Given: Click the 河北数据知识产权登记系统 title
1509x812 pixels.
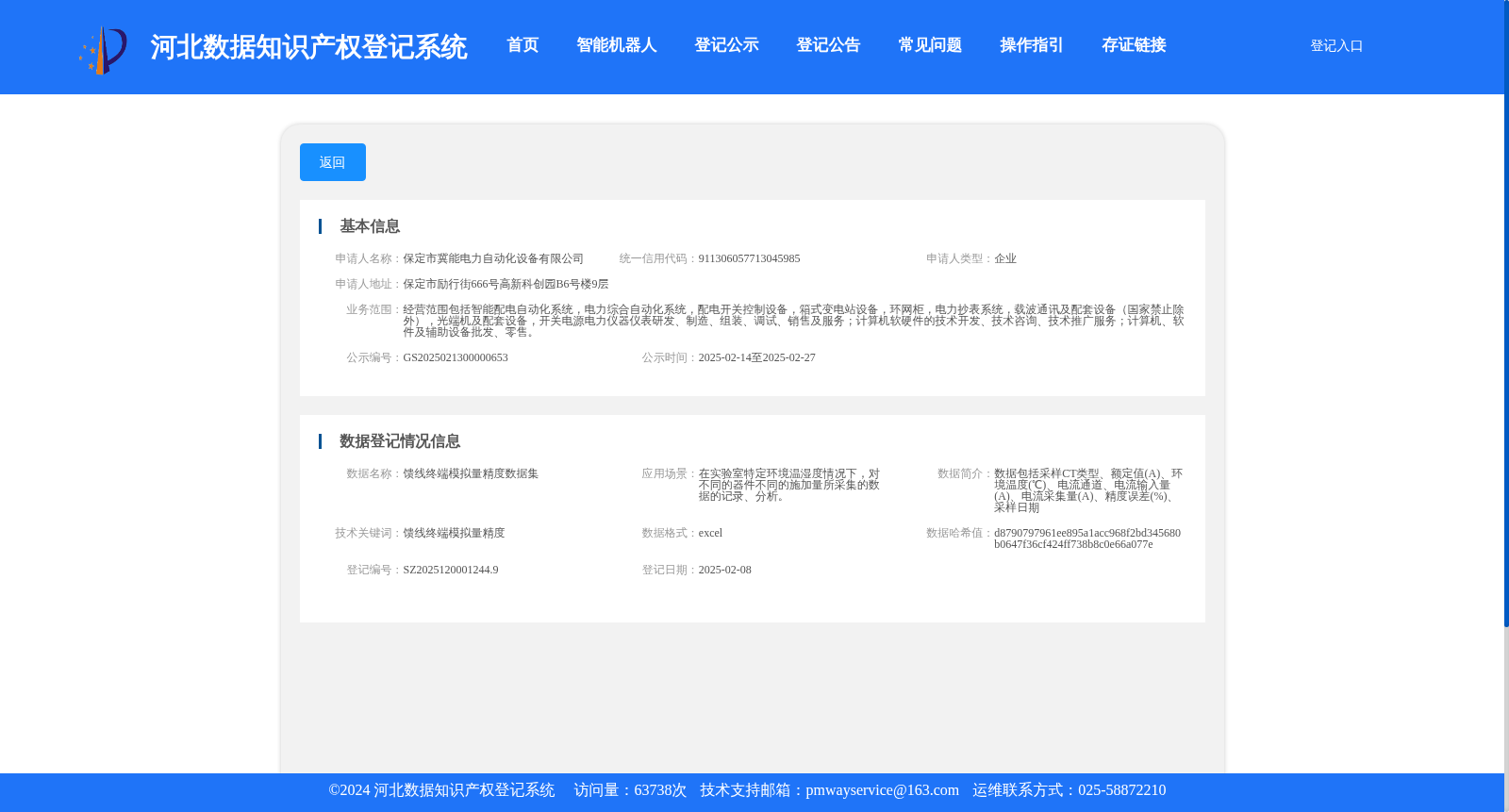Looking at the screenshot, I should 308,47.
